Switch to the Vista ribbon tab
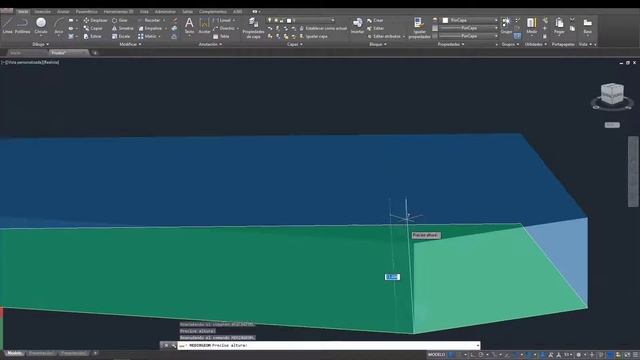Screen dimensions: 640x360 144,11
